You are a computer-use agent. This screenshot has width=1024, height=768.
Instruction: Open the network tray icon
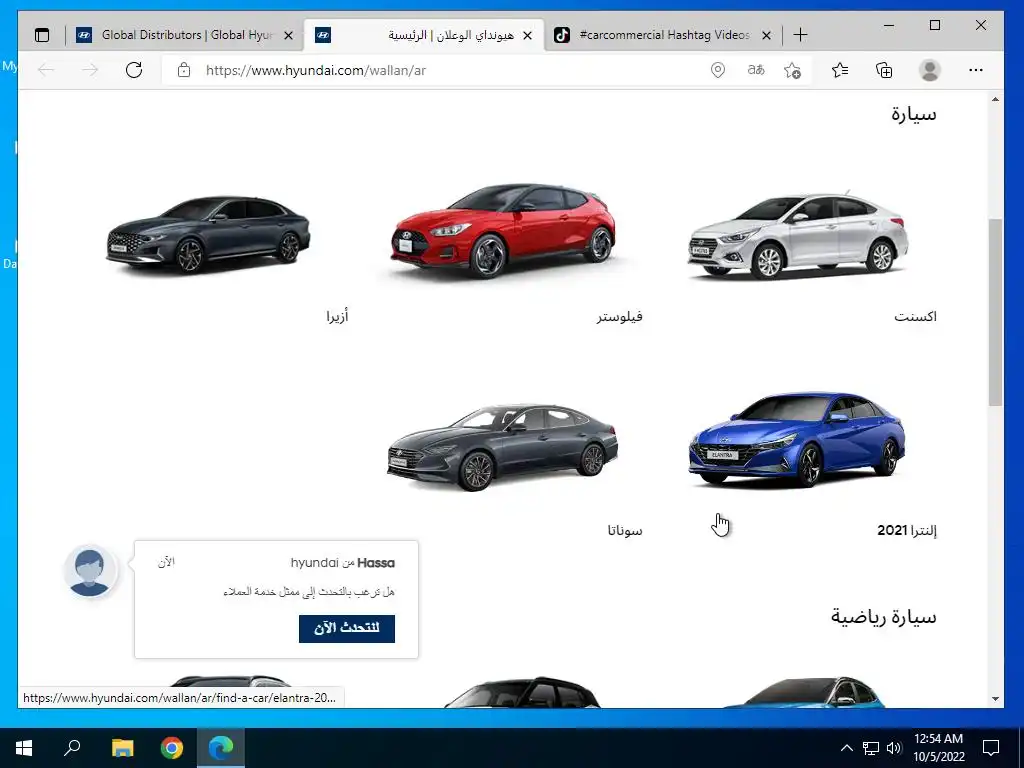coord(871,748)
